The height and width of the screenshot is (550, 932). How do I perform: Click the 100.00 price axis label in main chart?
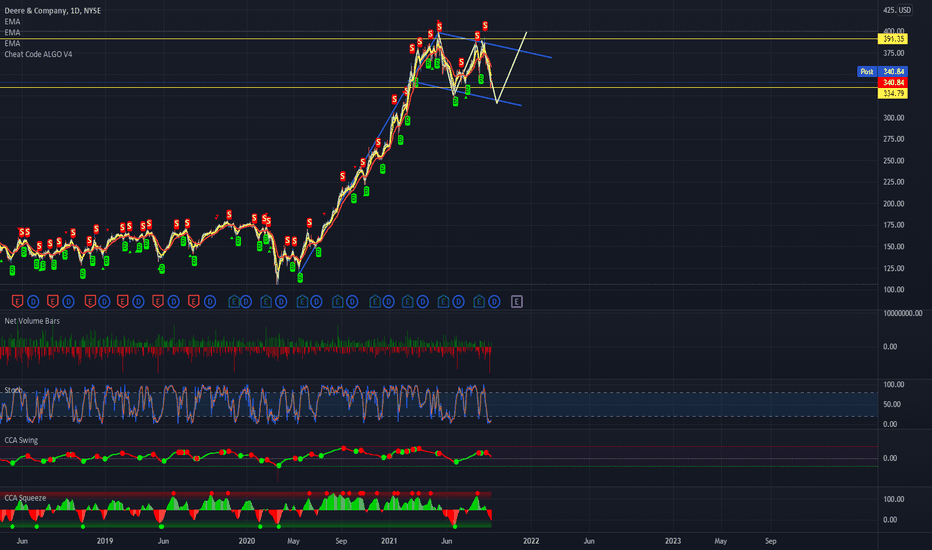pos(893,290)
